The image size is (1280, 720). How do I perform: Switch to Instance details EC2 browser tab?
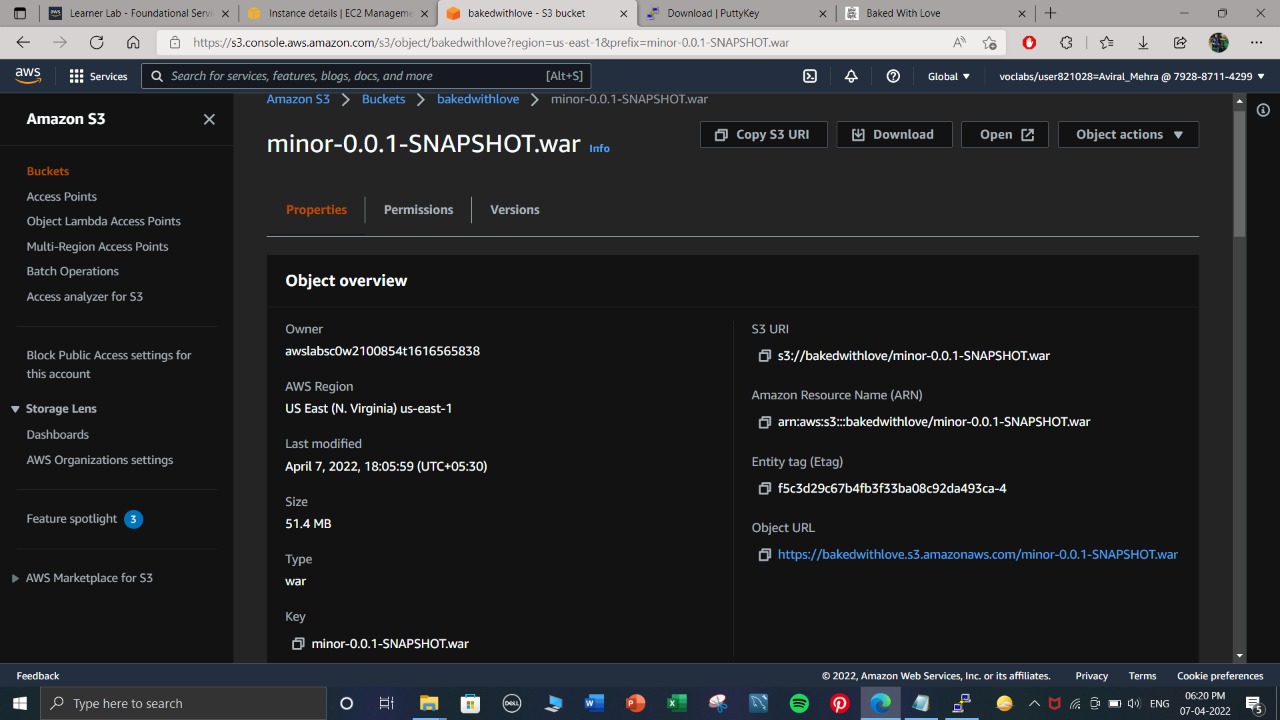[337, 13]
